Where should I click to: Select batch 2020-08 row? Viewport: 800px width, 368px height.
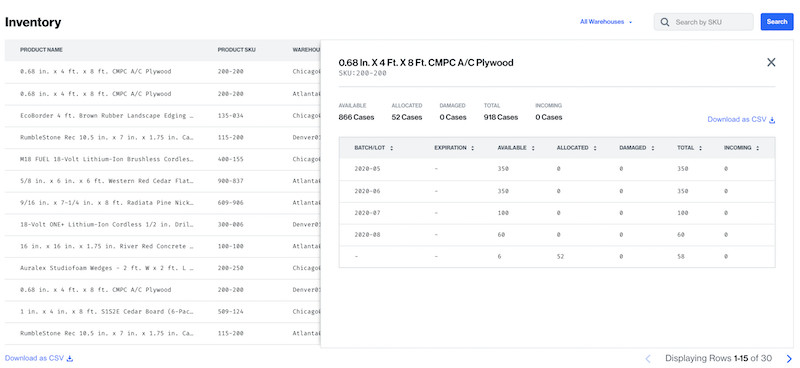coord(557,235)
